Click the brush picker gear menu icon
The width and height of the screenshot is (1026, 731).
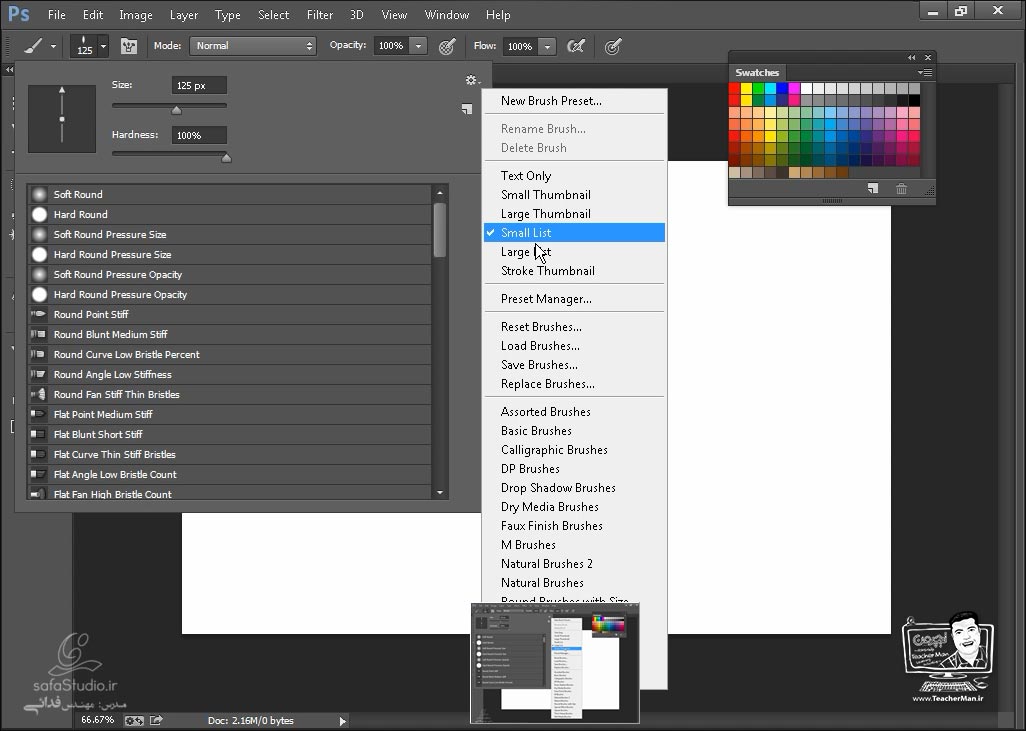(472, 80)
